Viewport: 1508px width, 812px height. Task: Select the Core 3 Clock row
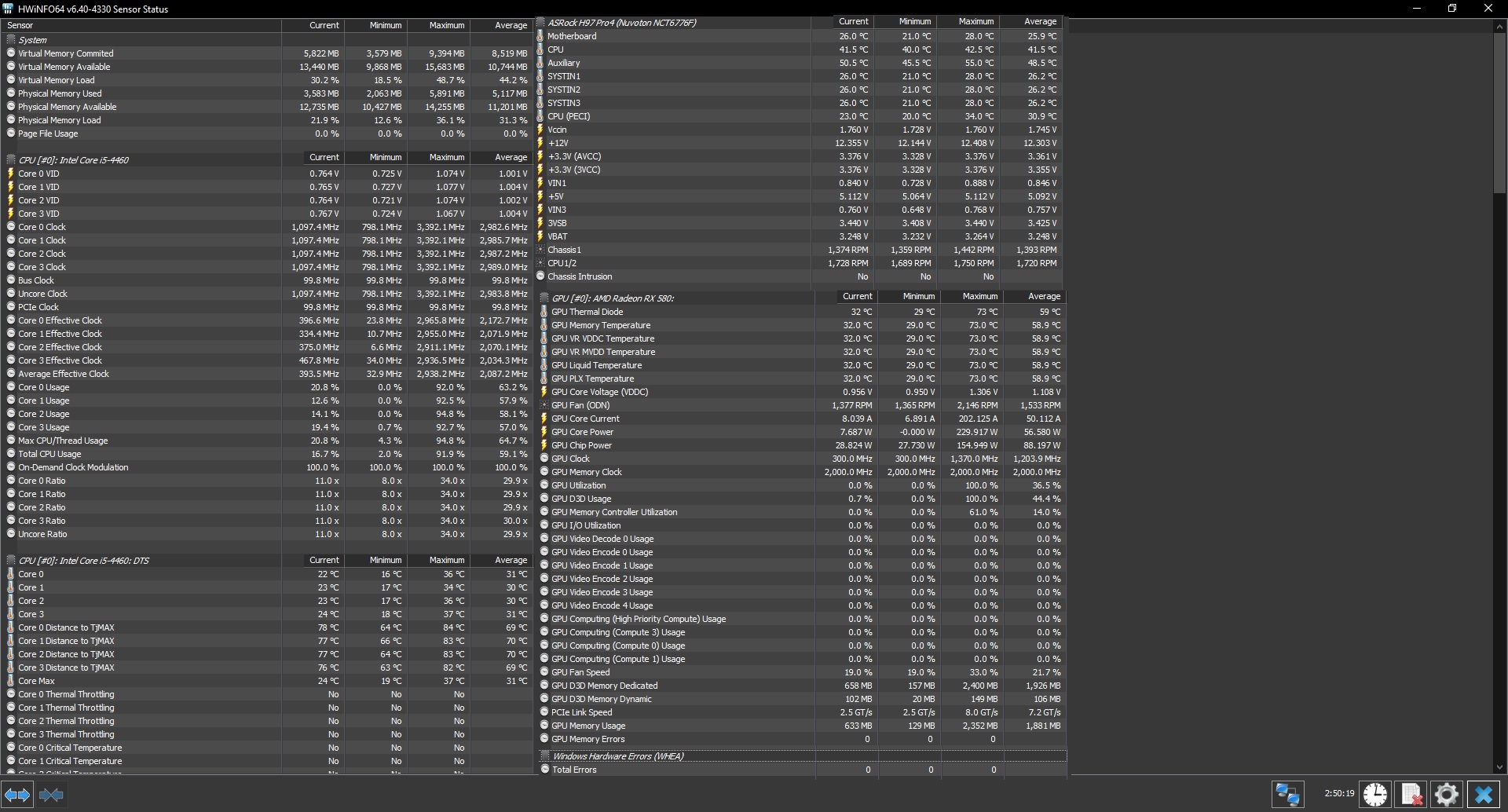(267, 267)
